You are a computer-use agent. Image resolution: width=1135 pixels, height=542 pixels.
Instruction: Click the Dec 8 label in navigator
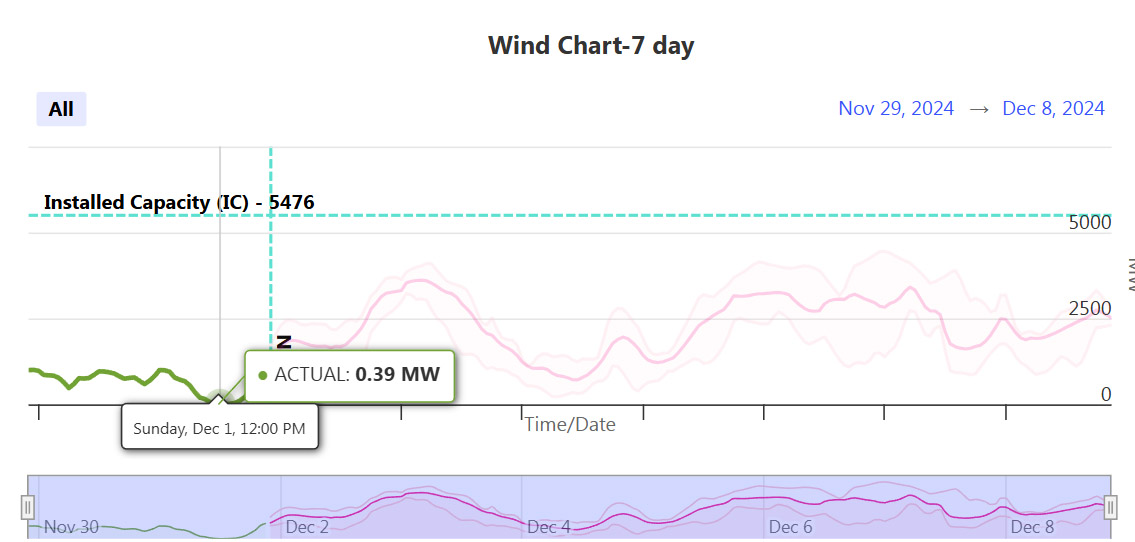click(1033, 527)
